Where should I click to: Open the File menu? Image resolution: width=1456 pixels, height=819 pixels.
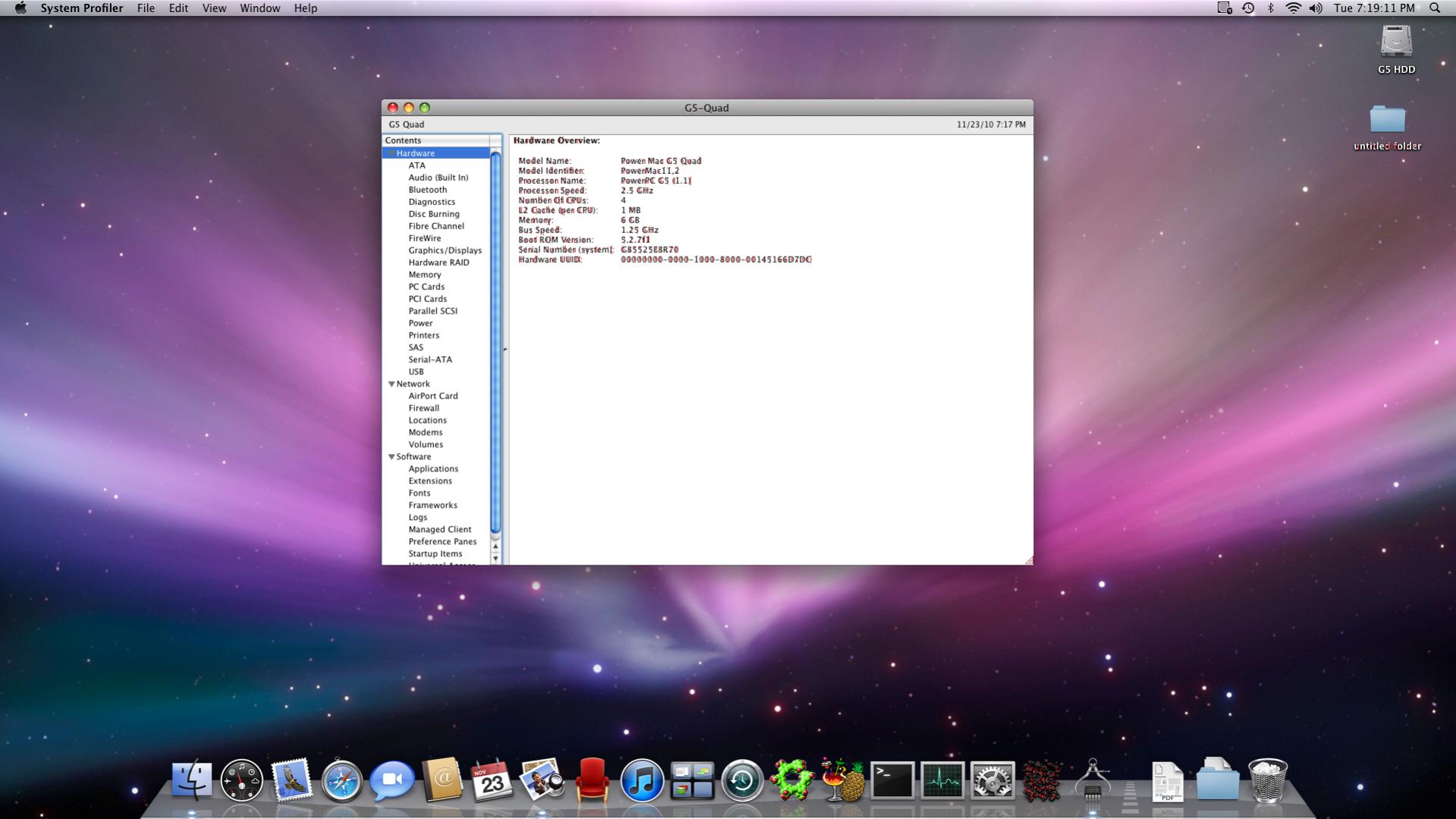pos(146,8)
